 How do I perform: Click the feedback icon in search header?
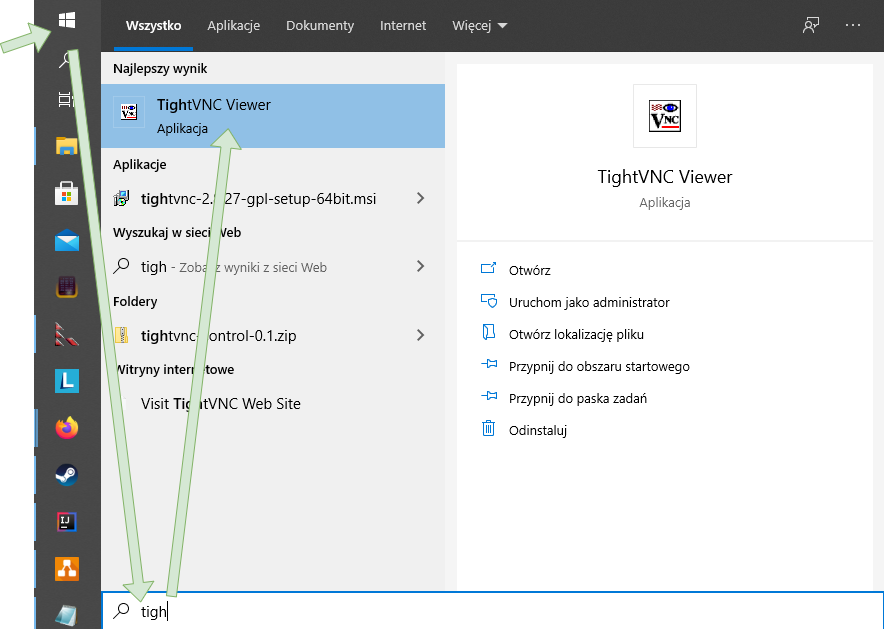click(811, 25)
